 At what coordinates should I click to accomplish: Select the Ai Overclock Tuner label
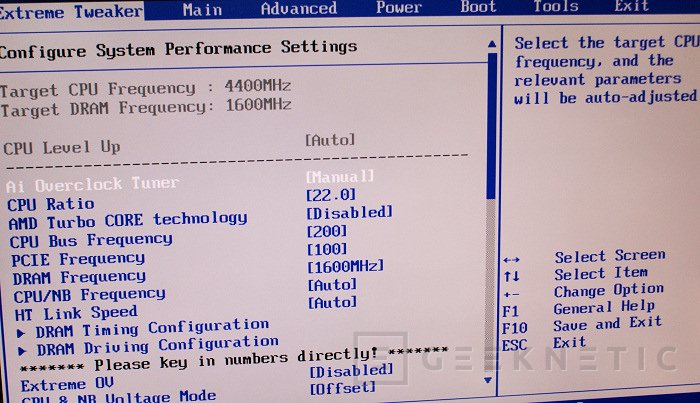coord(92,184)
